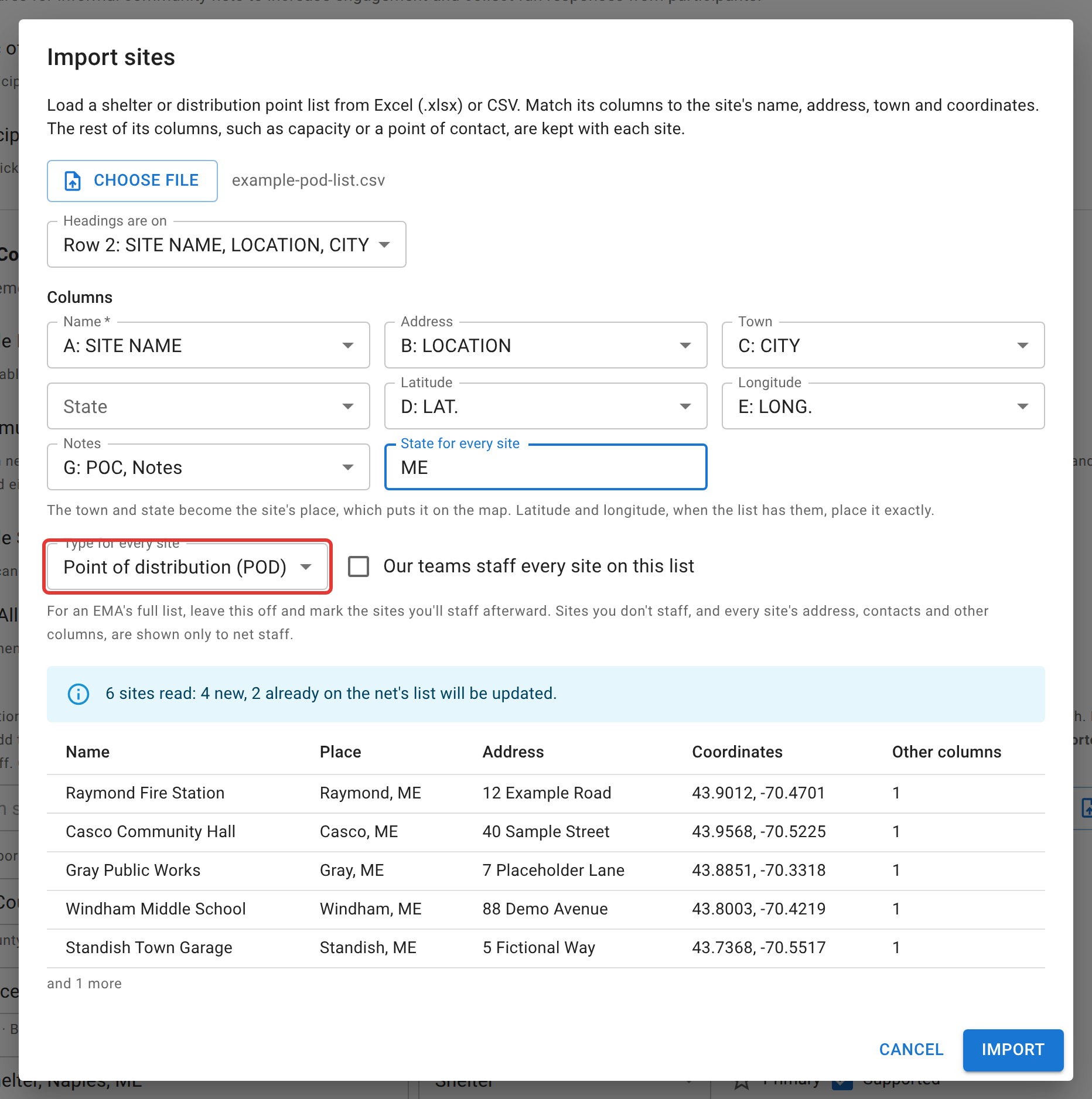1092x1099 pixels.
Task: Click coordinates 43.7368, -70.5517
Action: click(759, 947)
